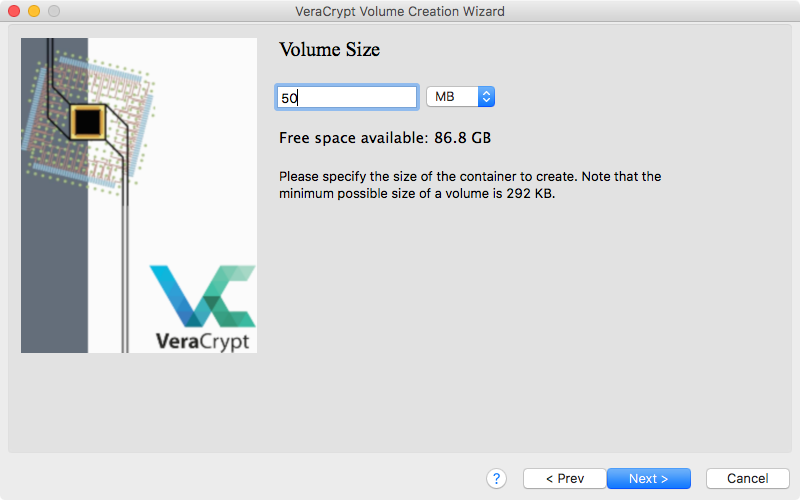Proceed with the Next button

click(648, 479)
